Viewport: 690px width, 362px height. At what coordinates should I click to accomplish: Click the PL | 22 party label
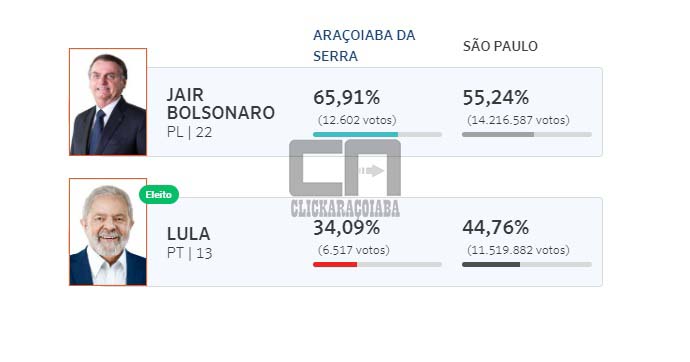(x=189, y=132)
